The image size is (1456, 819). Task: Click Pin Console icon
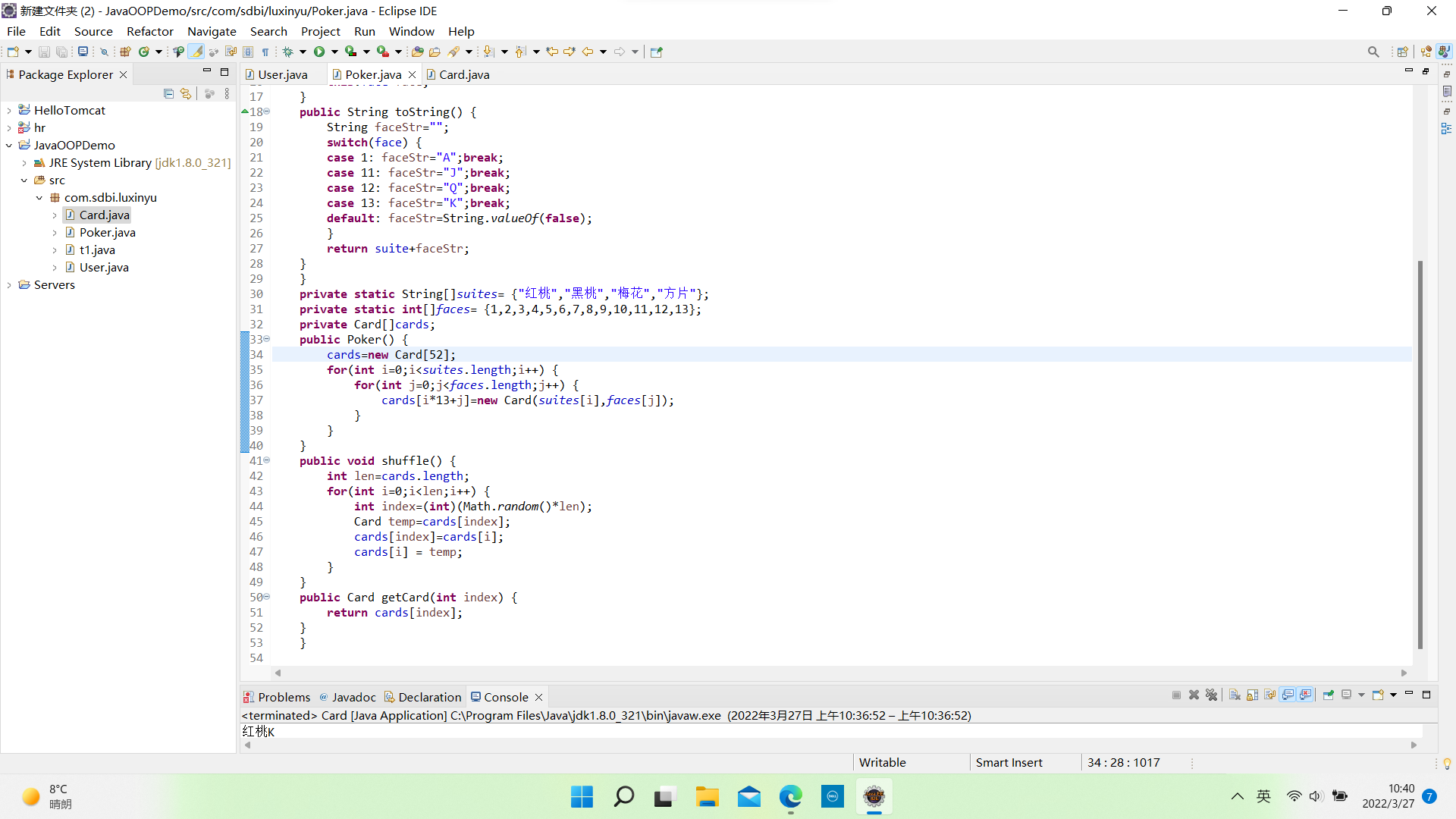click(x=1328, y=695)
